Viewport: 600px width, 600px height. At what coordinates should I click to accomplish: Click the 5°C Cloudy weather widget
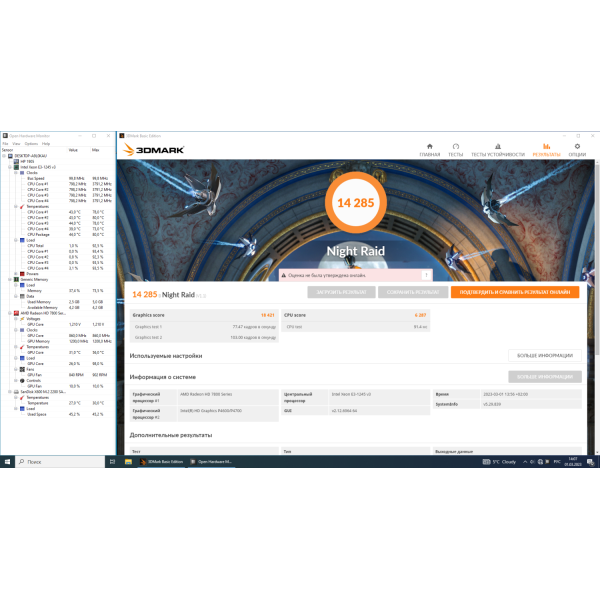click(x=499, y=462)
